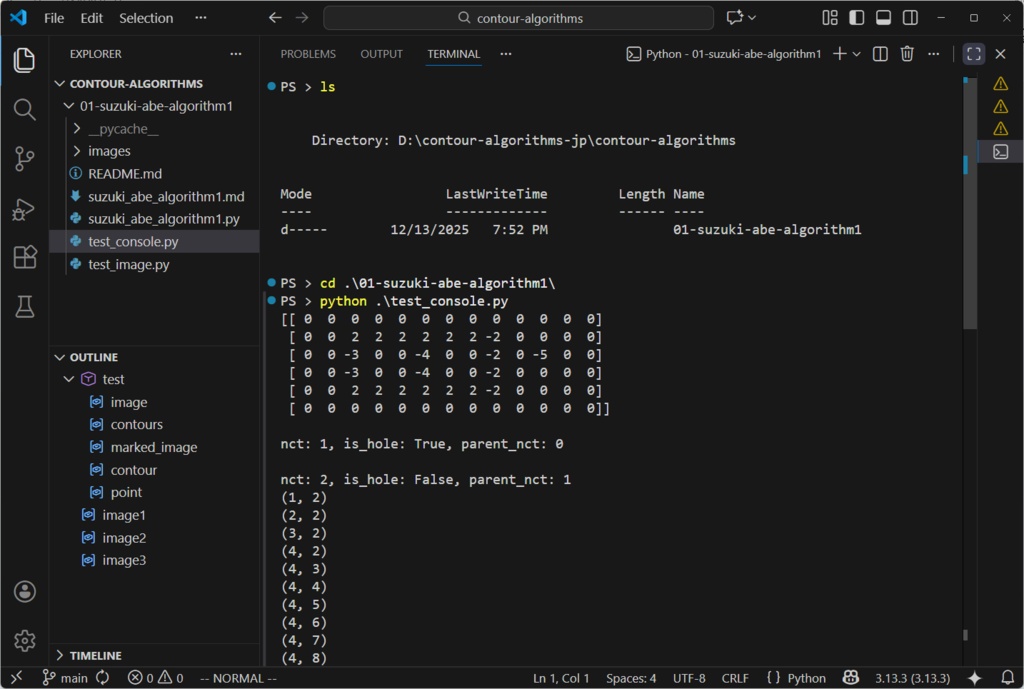Change line endings via CRLF button
The image size is (1024, 689).
[735, 677]
